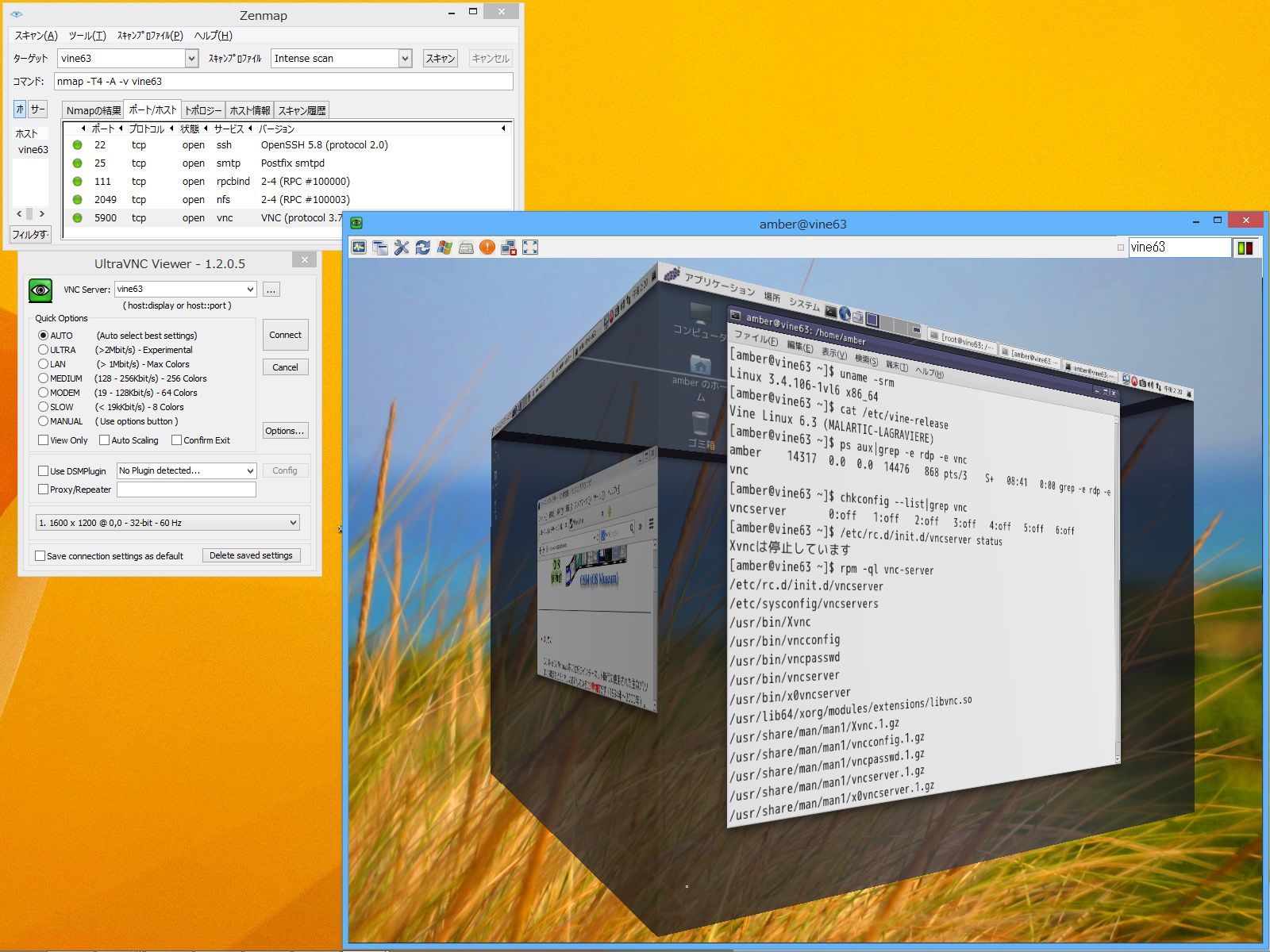Screen dimensions: 1270x952
Task: Switch to the Nmapの結果 tab
Action: [x=93, y=110]
